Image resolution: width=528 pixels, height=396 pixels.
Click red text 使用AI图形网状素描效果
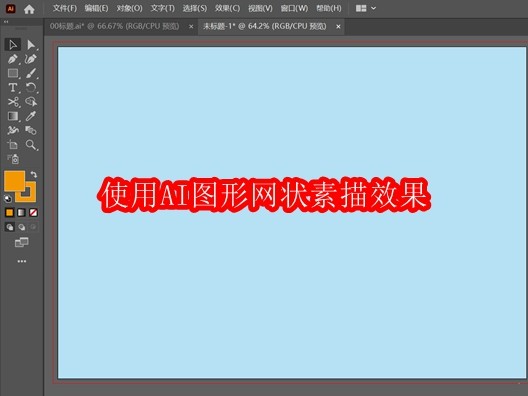pyautogui.click(x=264, y=195)
